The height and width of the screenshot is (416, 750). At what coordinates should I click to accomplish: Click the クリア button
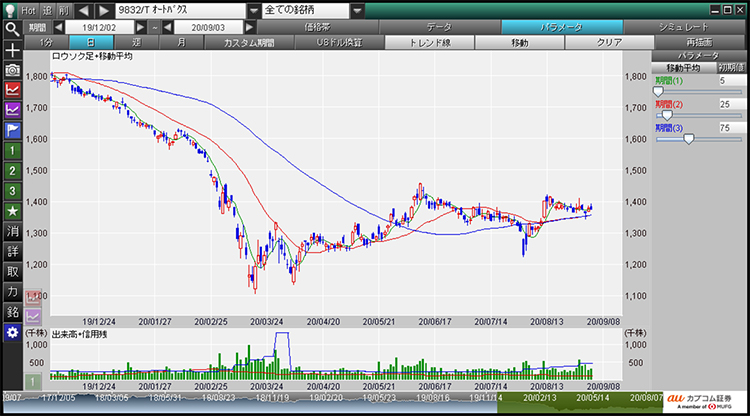coord(609,43)
